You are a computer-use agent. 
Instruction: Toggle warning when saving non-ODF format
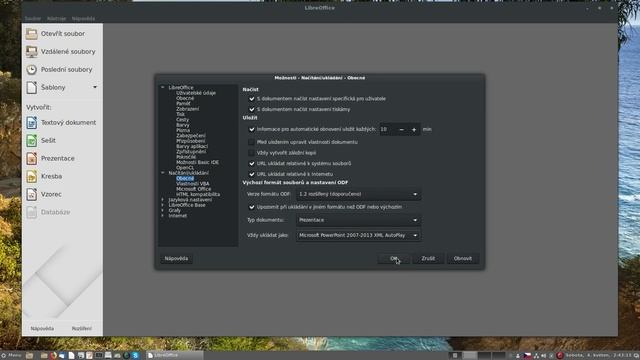(251, 207)
